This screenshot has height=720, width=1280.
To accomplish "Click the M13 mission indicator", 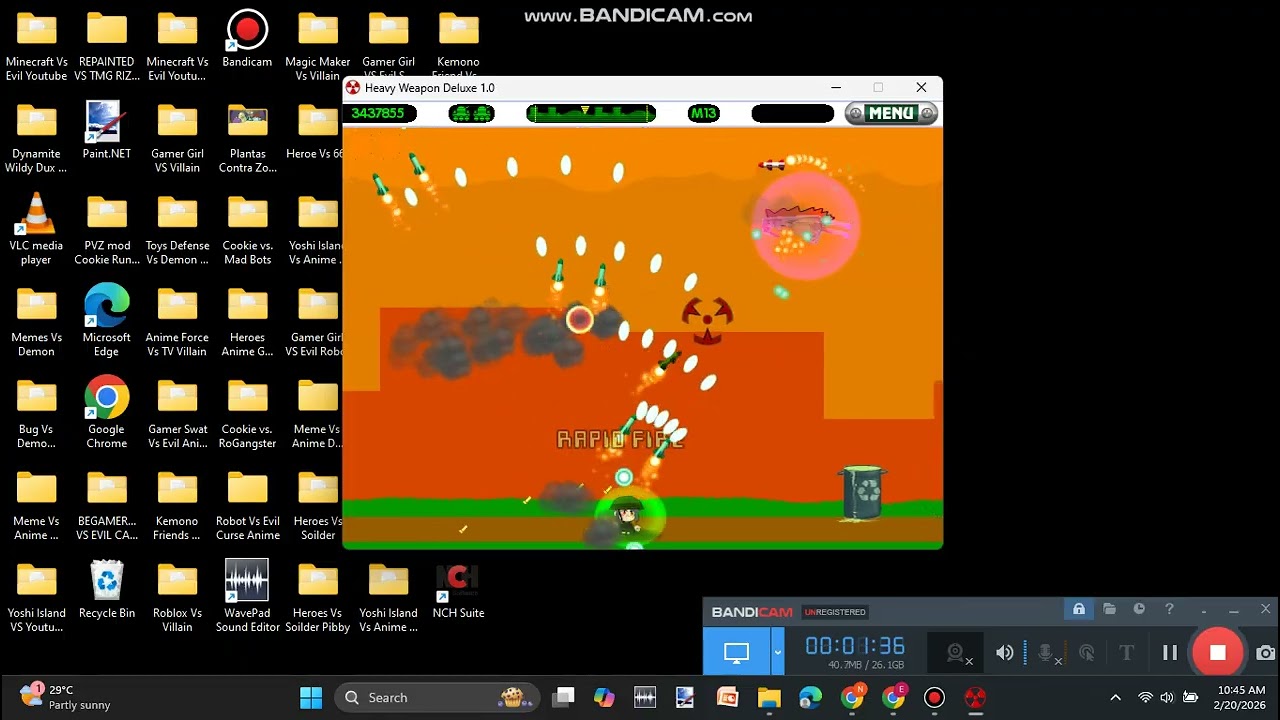I will coord(704,113).
